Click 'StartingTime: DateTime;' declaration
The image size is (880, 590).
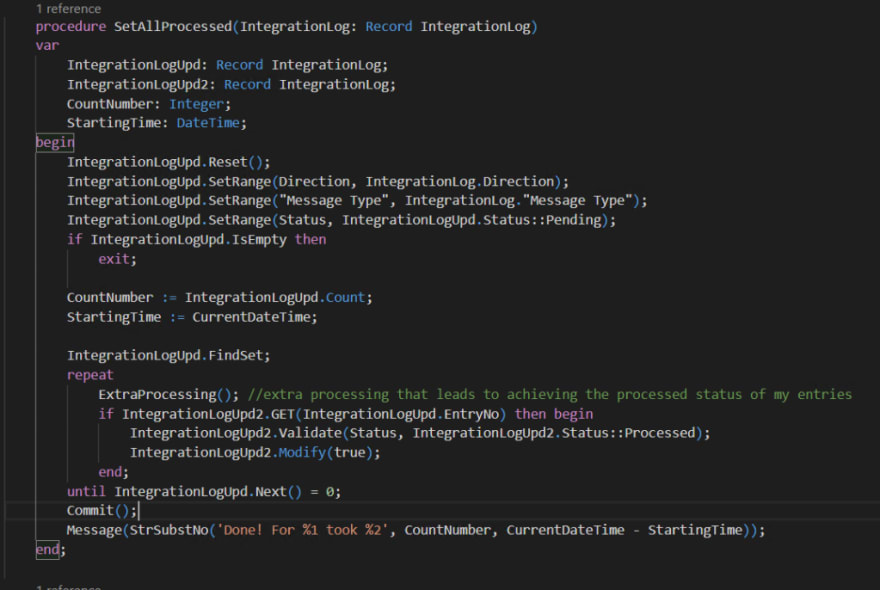click(157, 123)
